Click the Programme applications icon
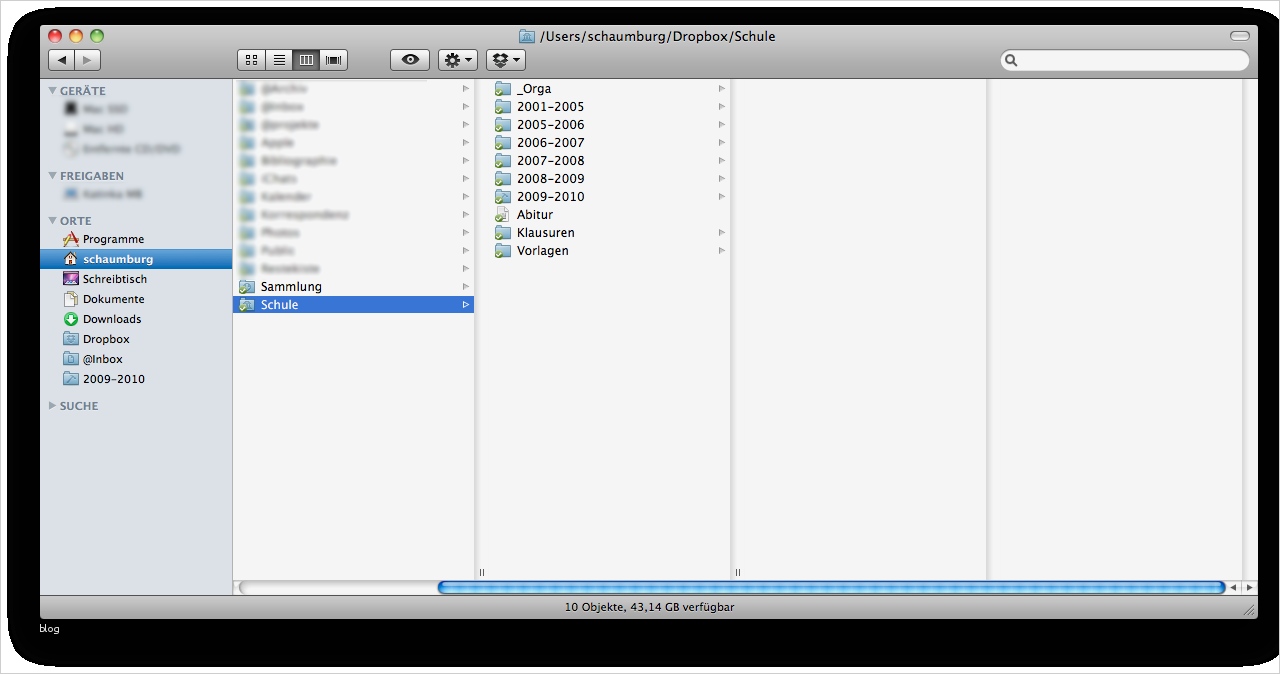Screen dimensions: 1280x674 (70, 239)
